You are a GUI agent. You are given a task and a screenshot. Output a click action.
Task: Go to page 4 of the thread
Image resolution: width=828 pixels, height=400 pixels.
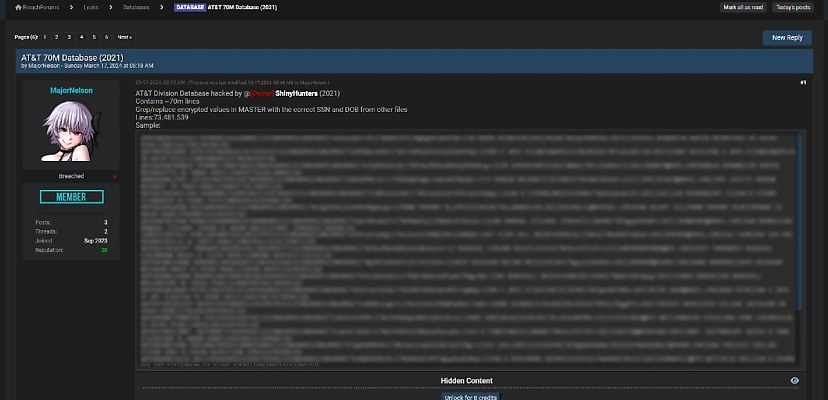[81, 37]
